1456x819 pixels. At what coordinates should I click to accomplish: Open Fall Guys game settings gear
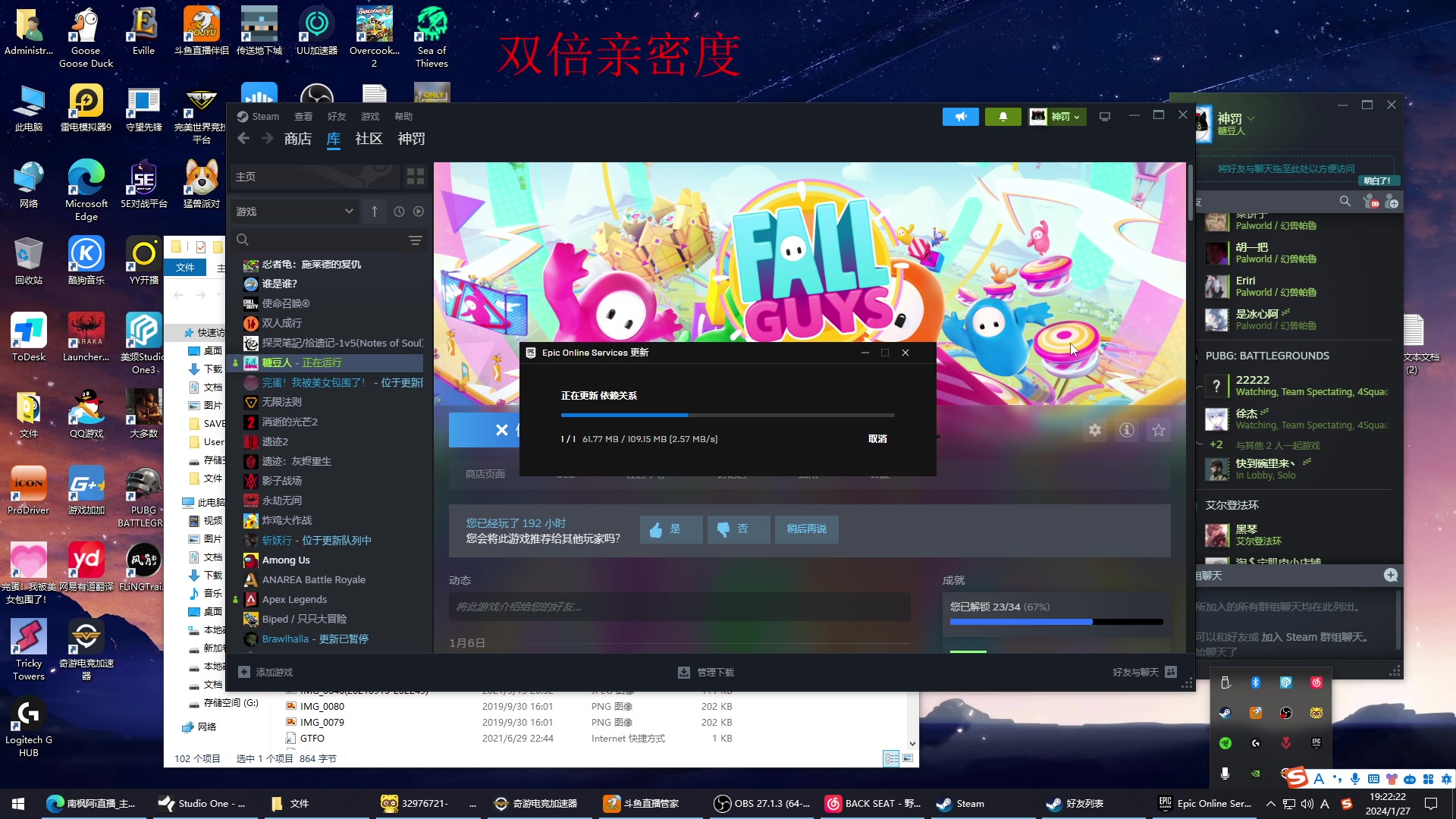coord(1094,430)
